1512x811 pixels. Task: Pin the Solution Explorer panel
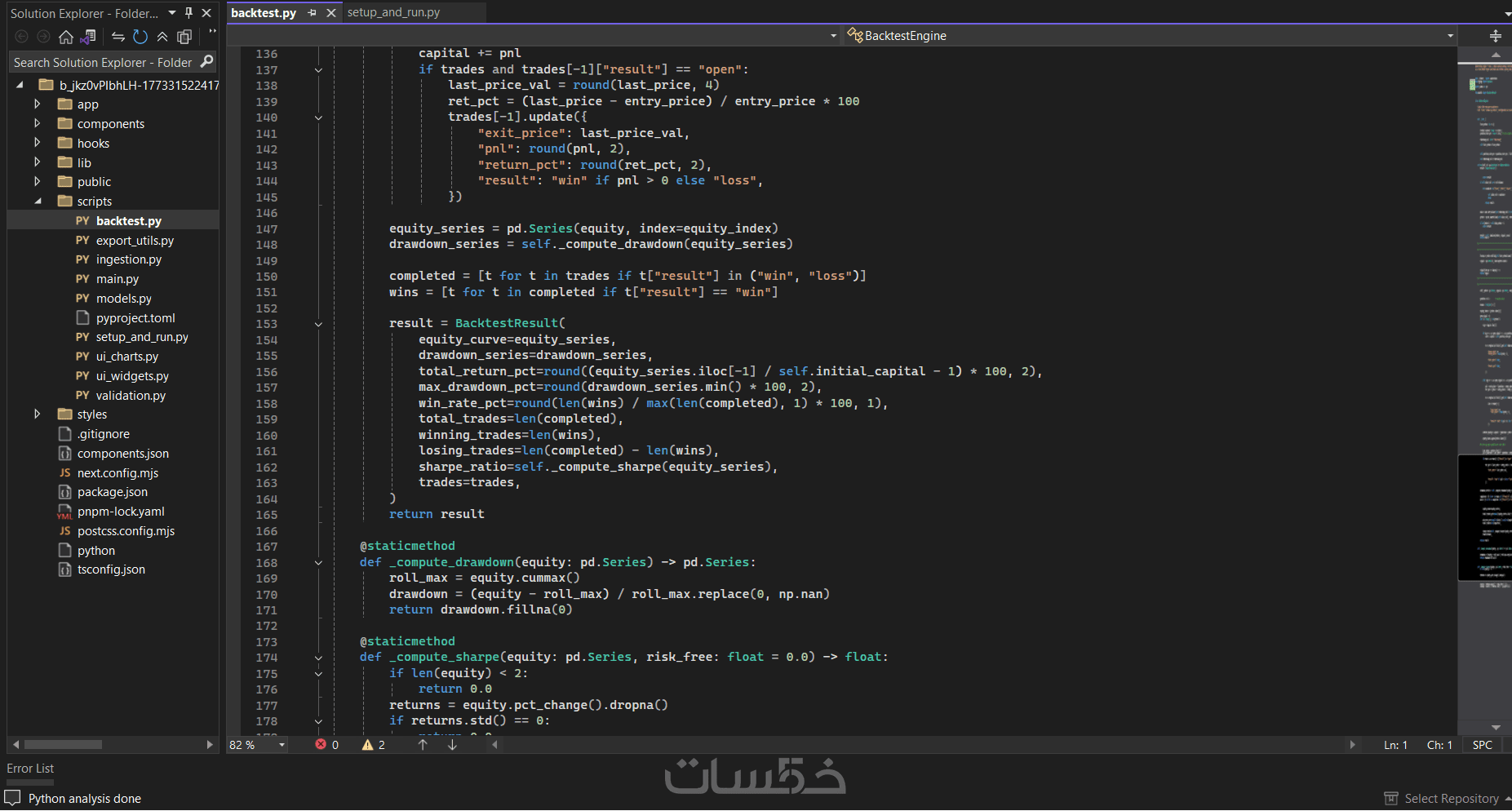click(x=189, y=13)
